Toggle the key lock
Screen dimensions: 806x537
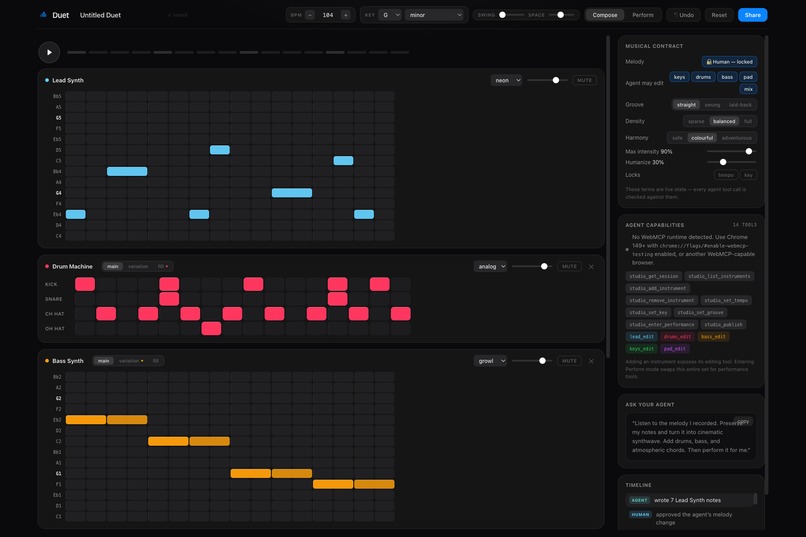click(748, 175)
